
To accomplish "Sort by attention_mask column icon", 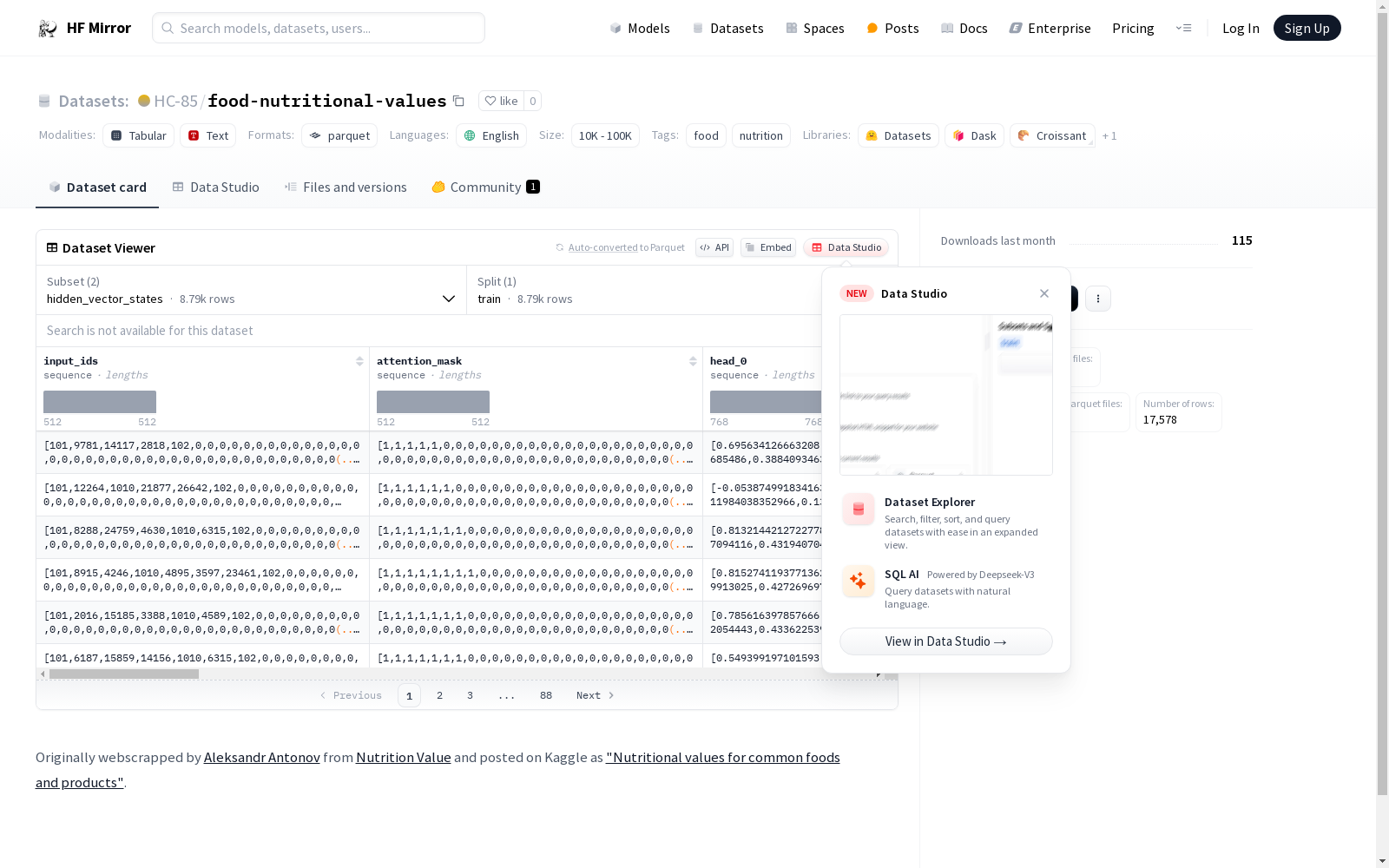I will [693, 361].
